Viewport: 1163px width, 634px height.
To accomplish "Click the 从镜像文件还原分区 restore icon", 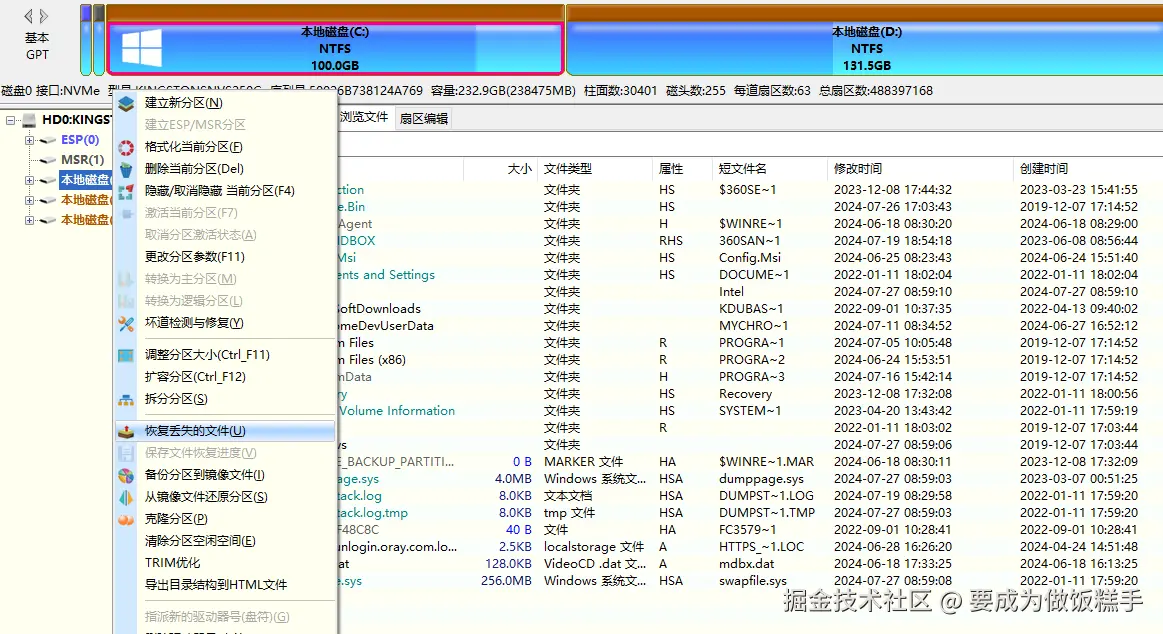I will pyautogui.click(x=125, y=497).
